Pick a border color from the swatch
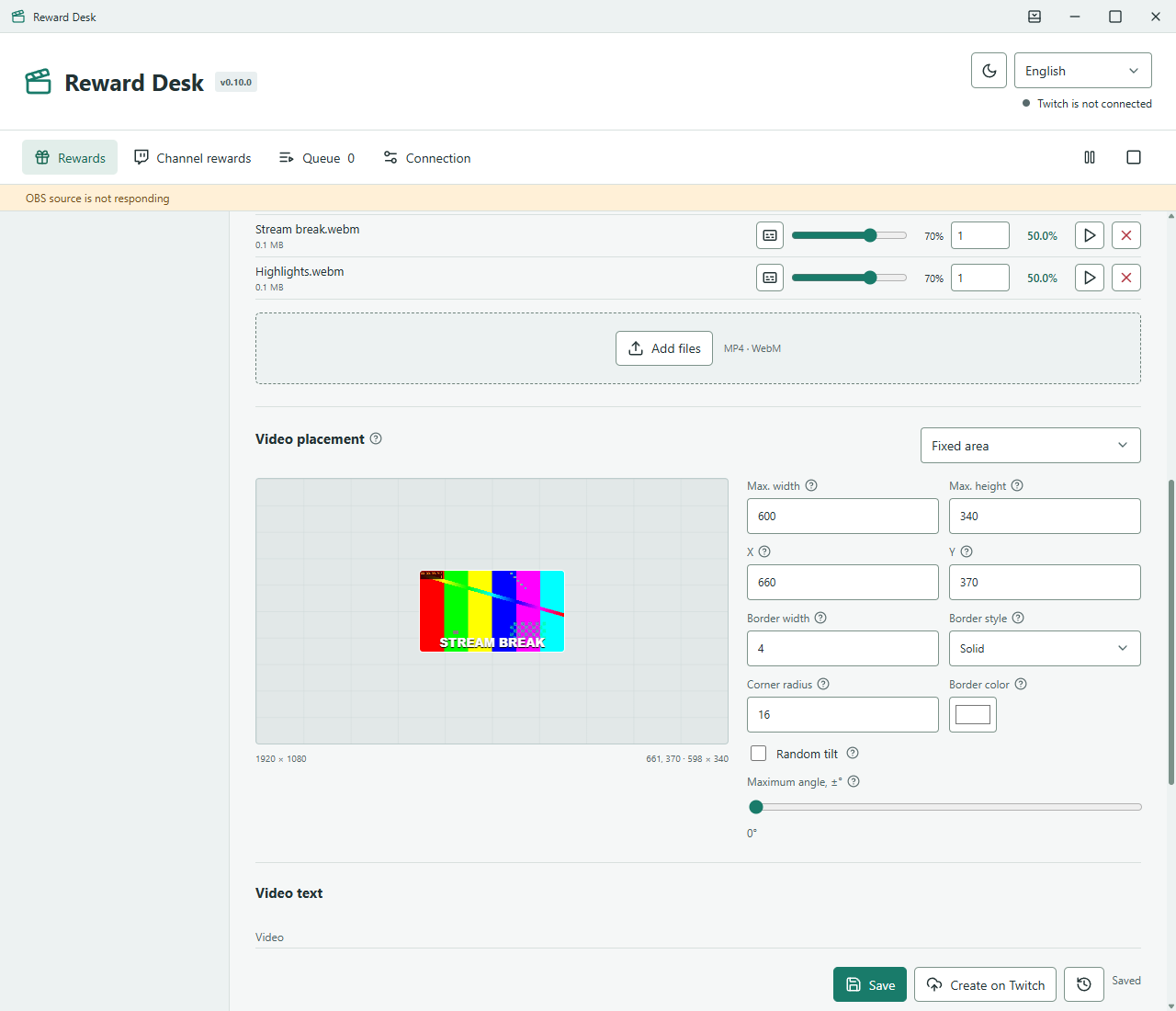The image size is (1176, 1011). pos(973,714)
